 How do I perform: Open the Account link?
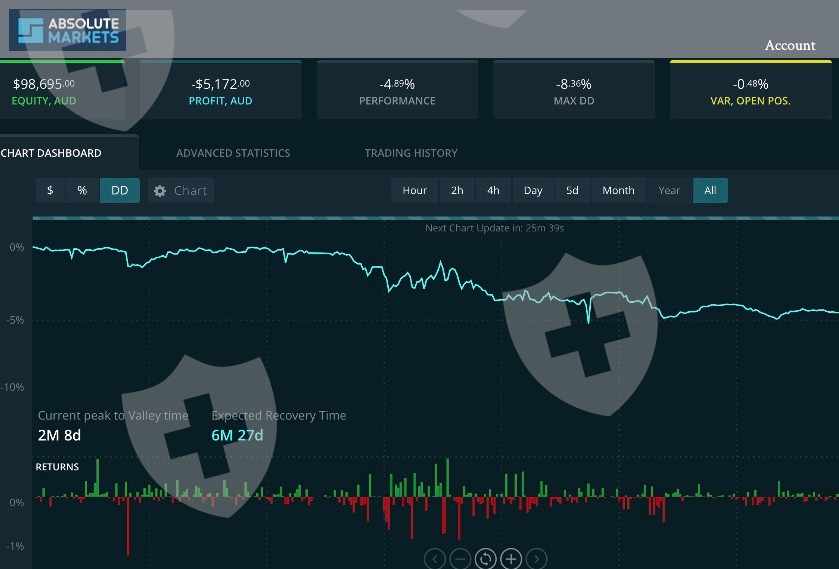(790, 45)
